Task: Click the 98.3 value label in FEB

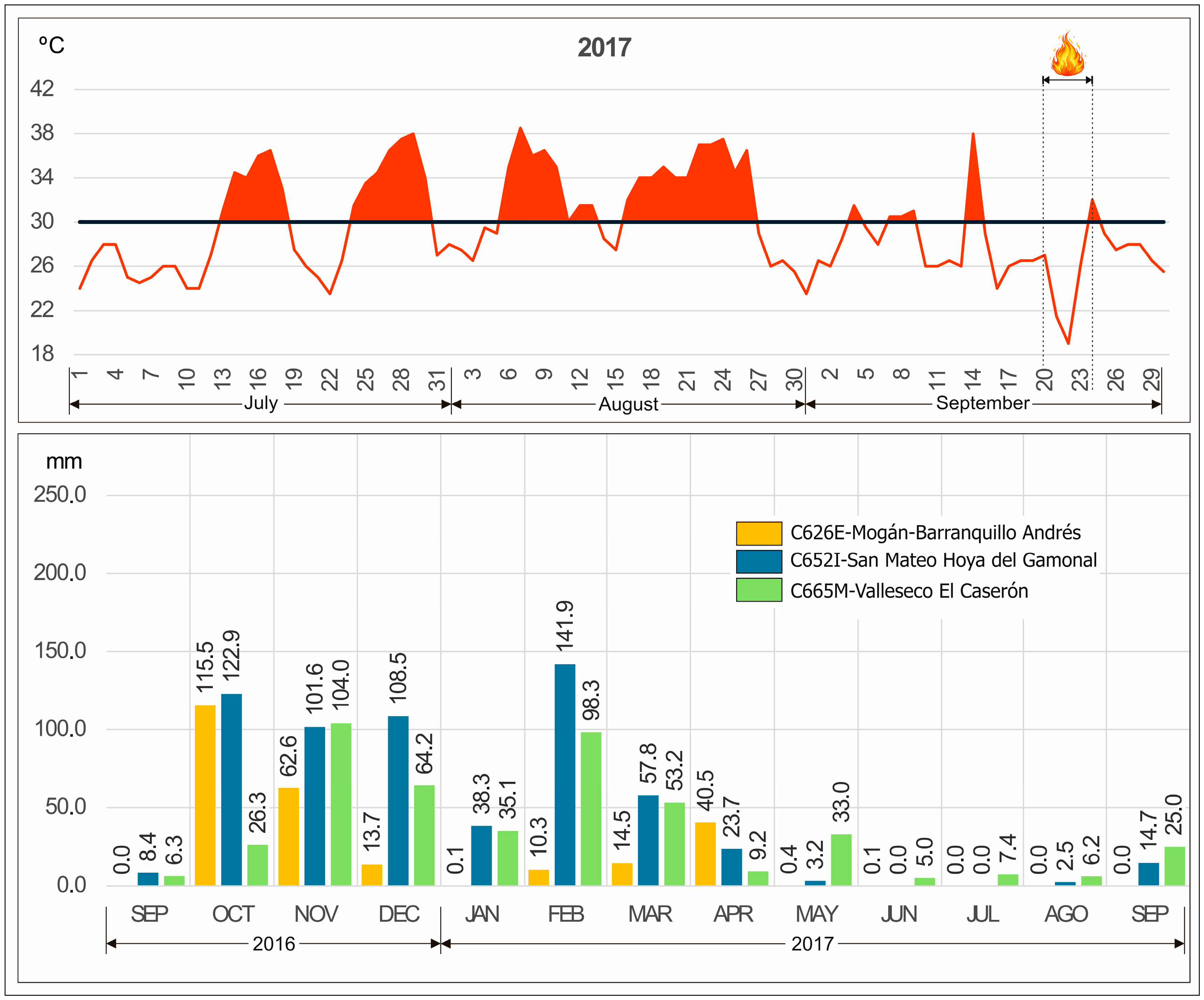Action: point(591,700)
